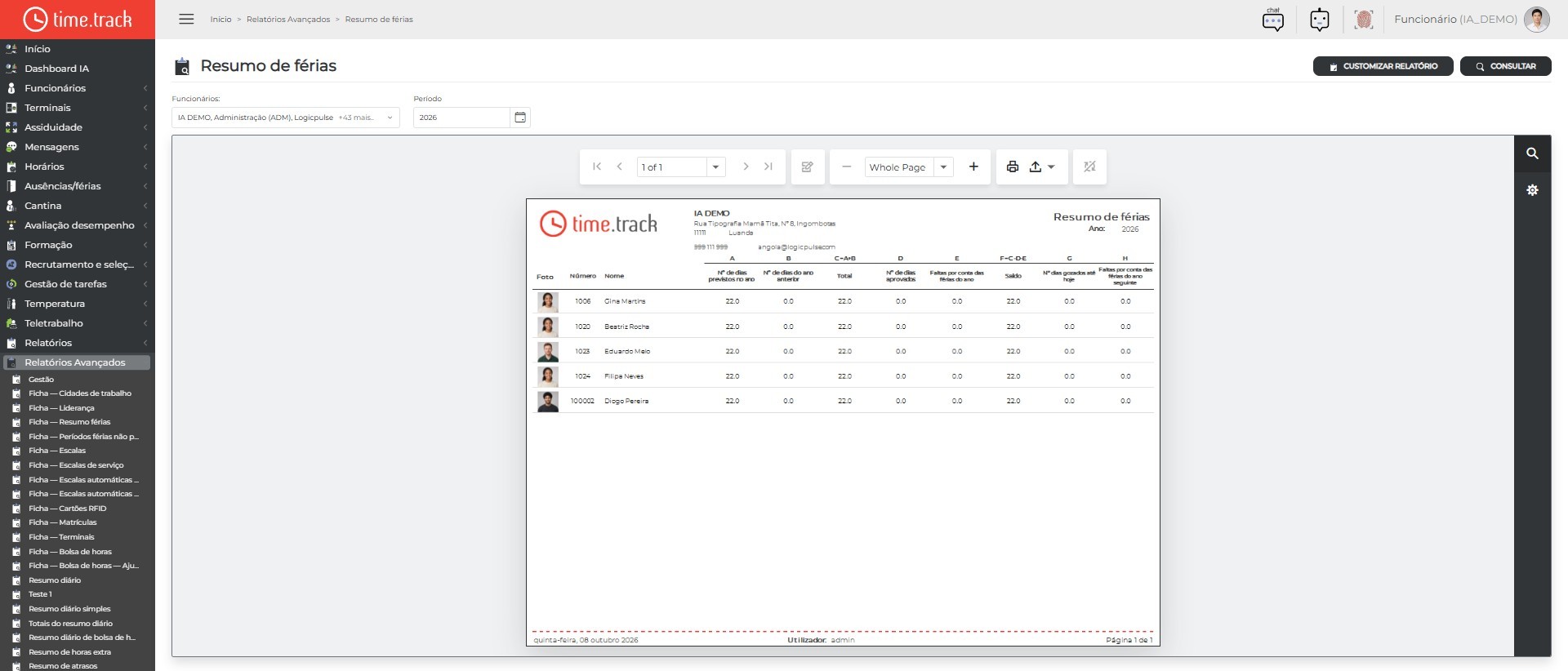
Task: Expand the Ausências/férias sidebar menu
Action: point(78,186)
